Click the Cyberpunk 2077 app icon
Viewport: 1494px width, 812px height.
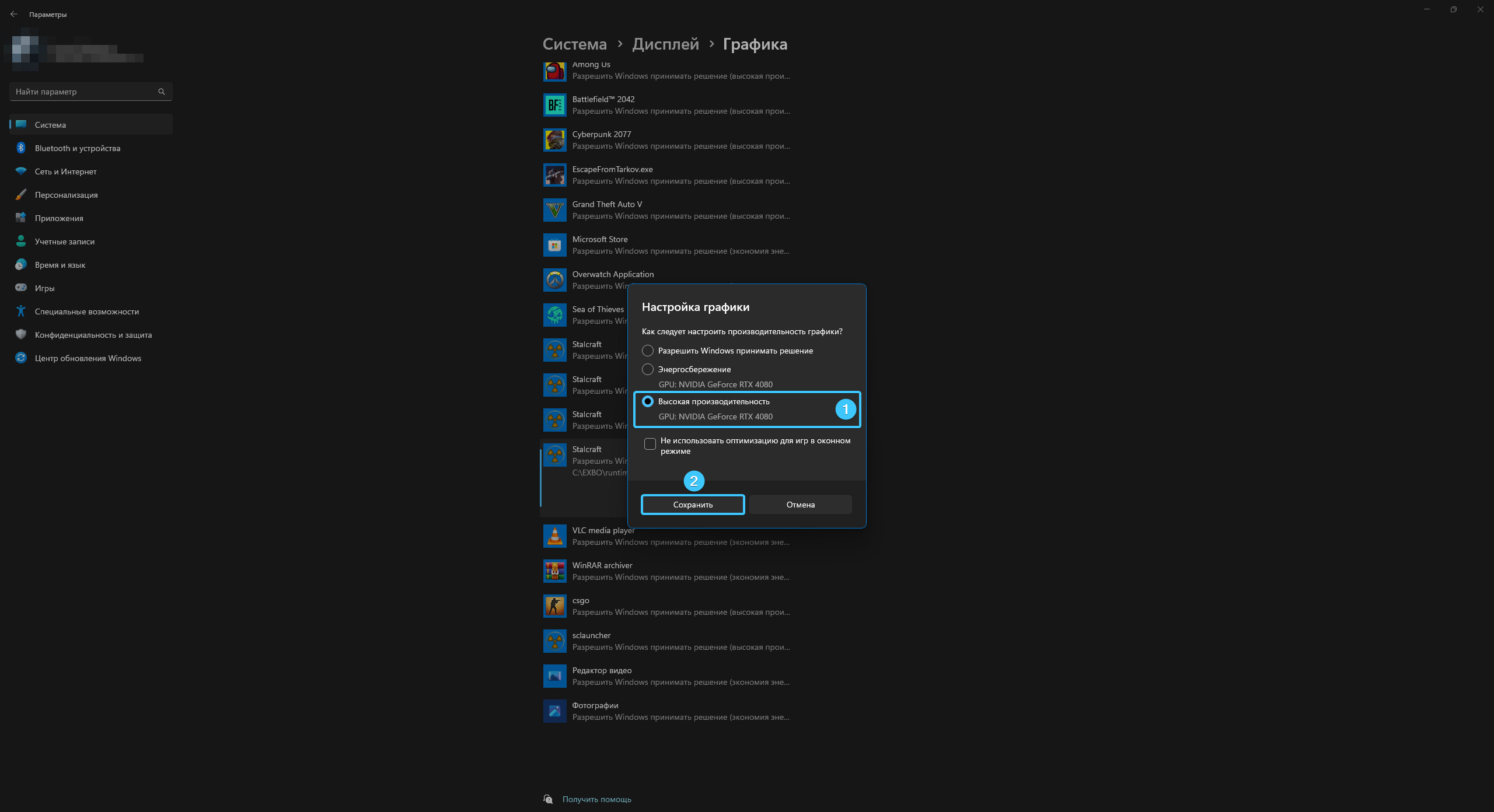pos(554,141)
